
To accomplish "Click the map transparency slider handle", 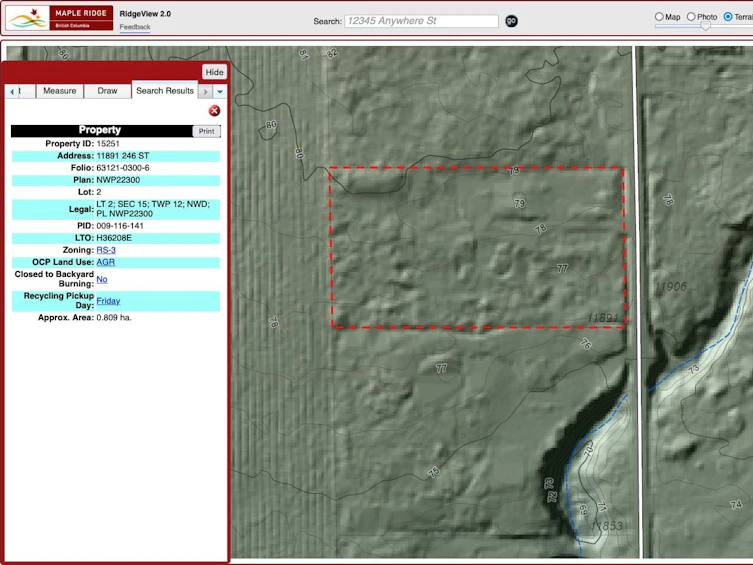I will pos(705,27).
